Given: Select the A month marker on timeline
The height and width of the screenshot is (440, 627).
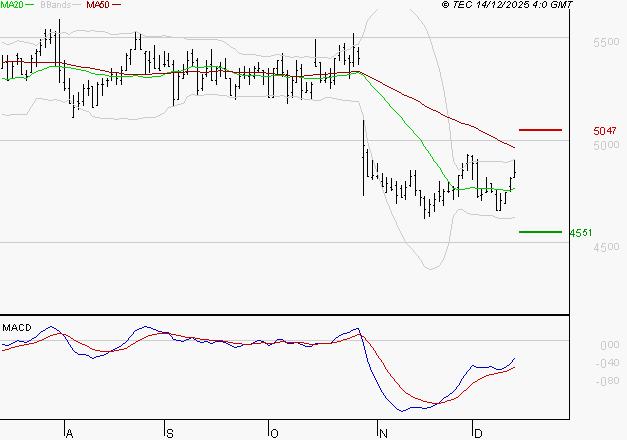Looking at the screenshot, I should (x=69, y=433).
